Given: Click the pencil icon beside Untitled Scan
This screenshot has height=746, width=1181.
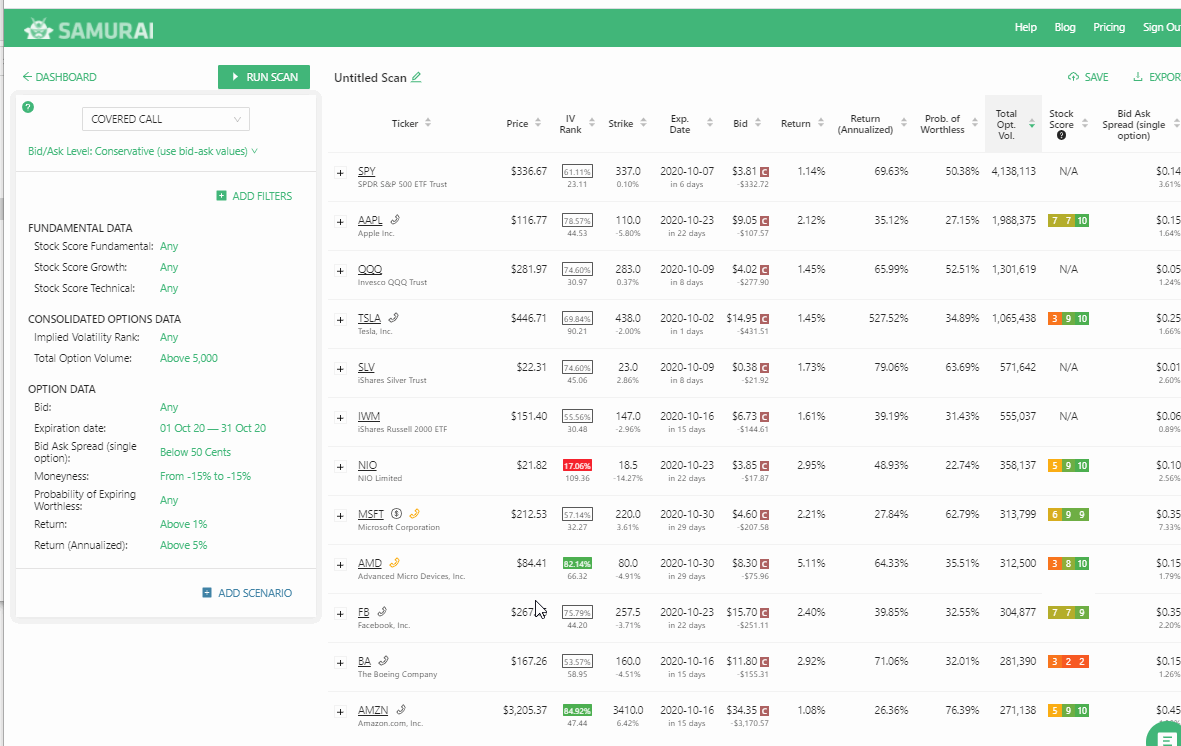Looking at the screenshot, I should coord(416,78).
